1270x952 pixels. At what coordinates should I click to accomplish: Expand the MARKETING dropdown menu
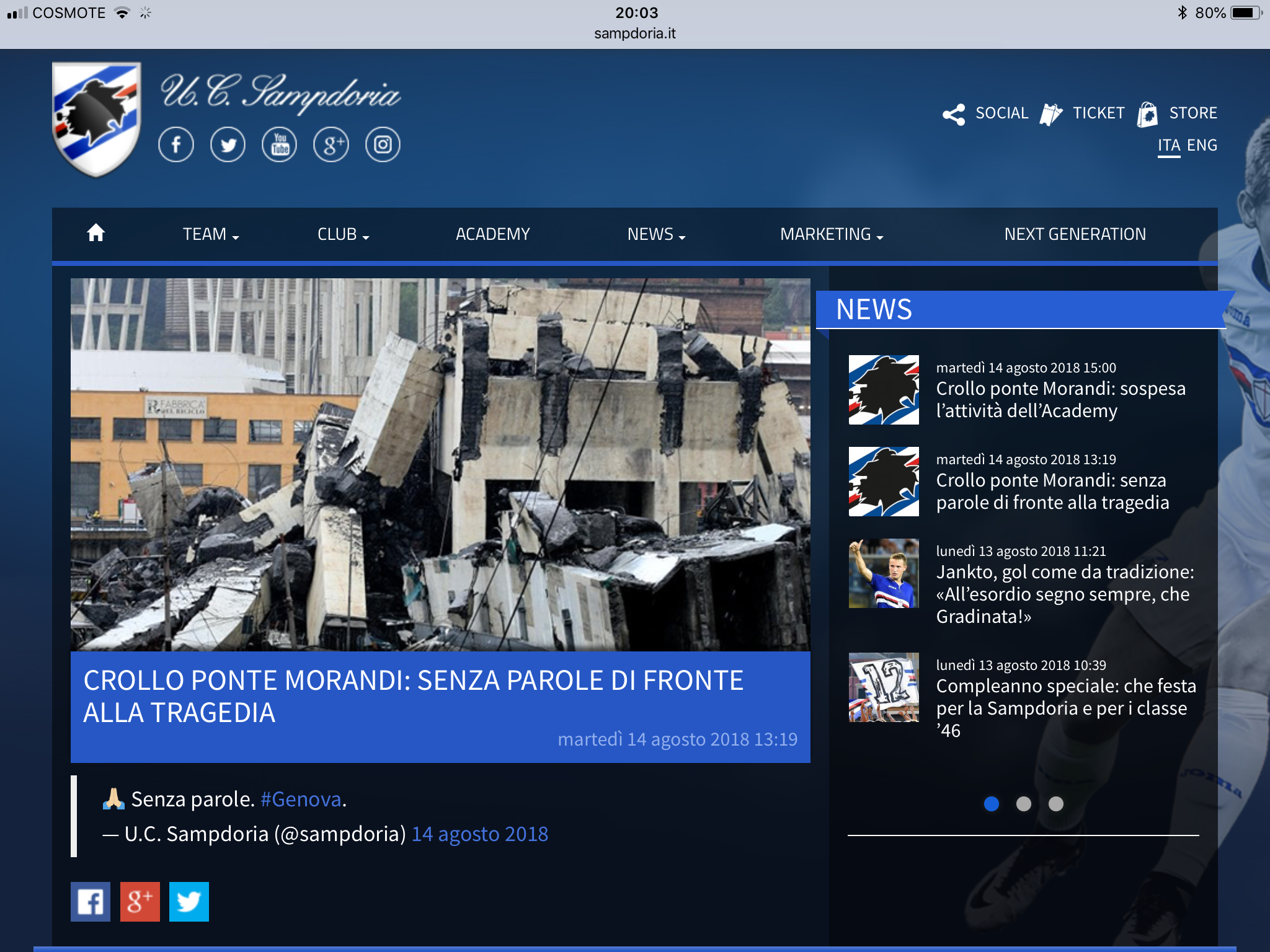coord(831,234)
